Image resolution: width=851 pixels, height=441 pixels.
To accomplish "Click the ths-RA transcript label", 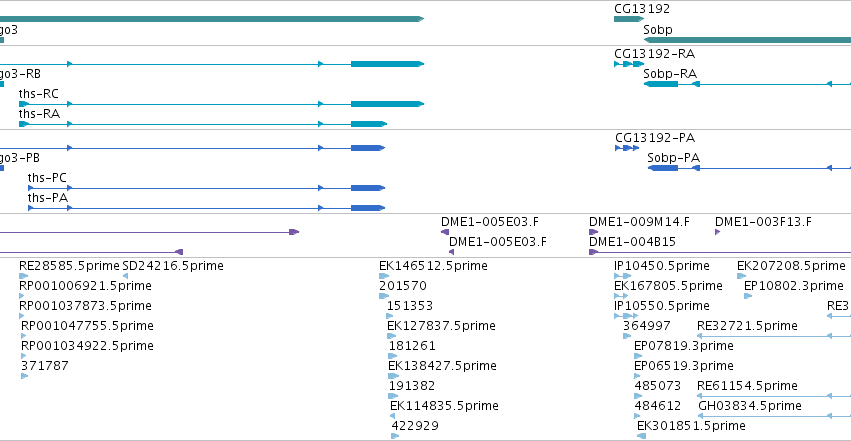I will tap(39, 114).
